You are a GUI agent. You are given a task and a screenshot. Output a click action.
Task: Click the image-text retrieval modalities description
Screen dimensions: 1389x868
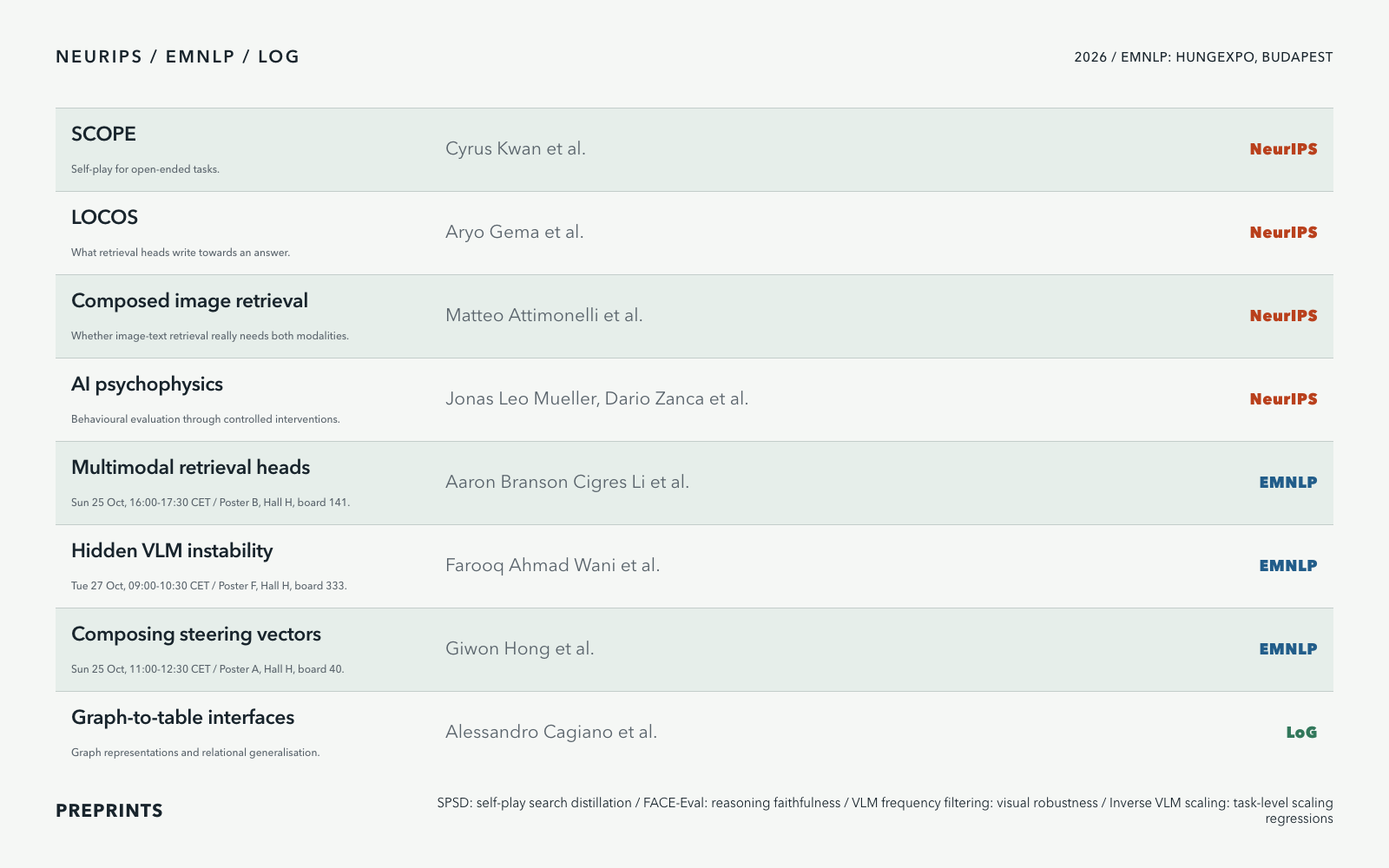tap(210, 336)
